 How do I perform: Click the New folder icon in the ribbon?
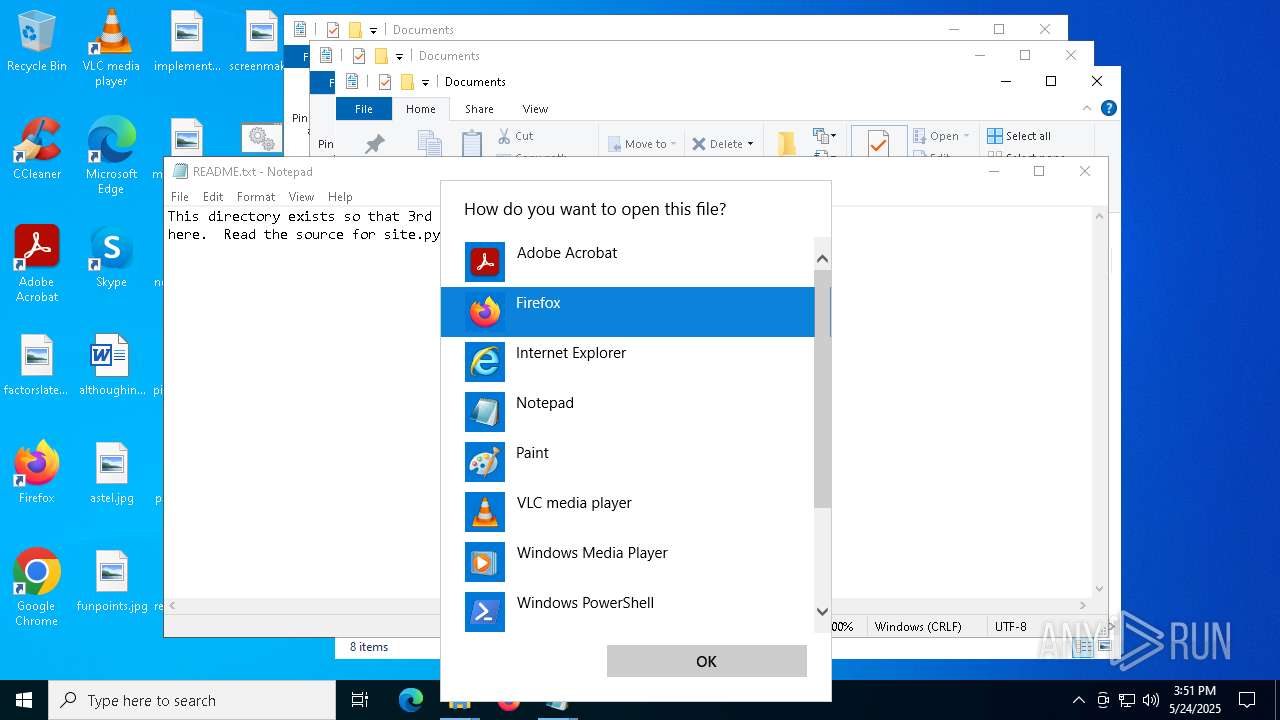[787, 143]
